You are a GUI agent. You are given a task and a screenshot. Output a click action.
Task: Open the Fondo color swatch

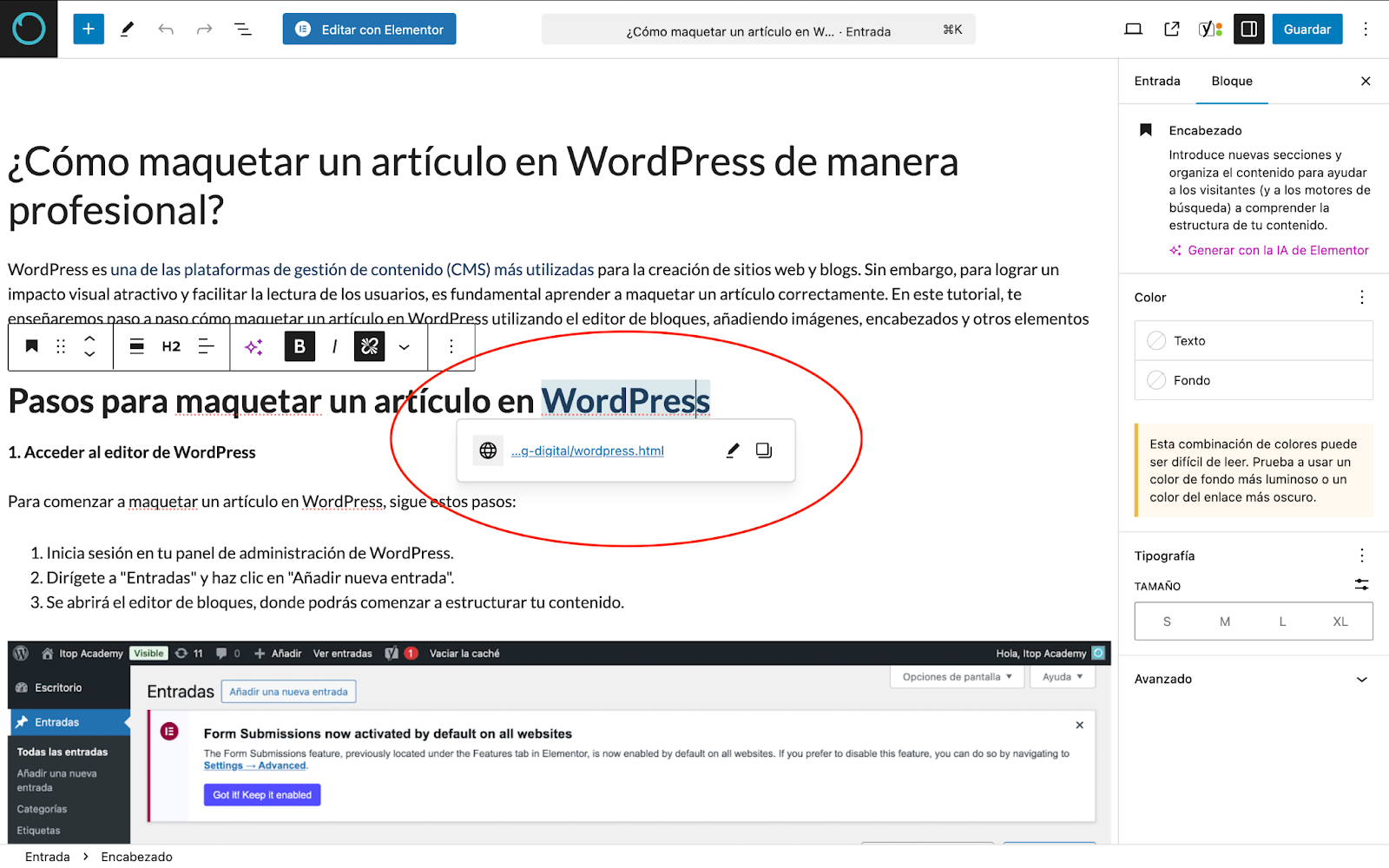pos(1254,380)
